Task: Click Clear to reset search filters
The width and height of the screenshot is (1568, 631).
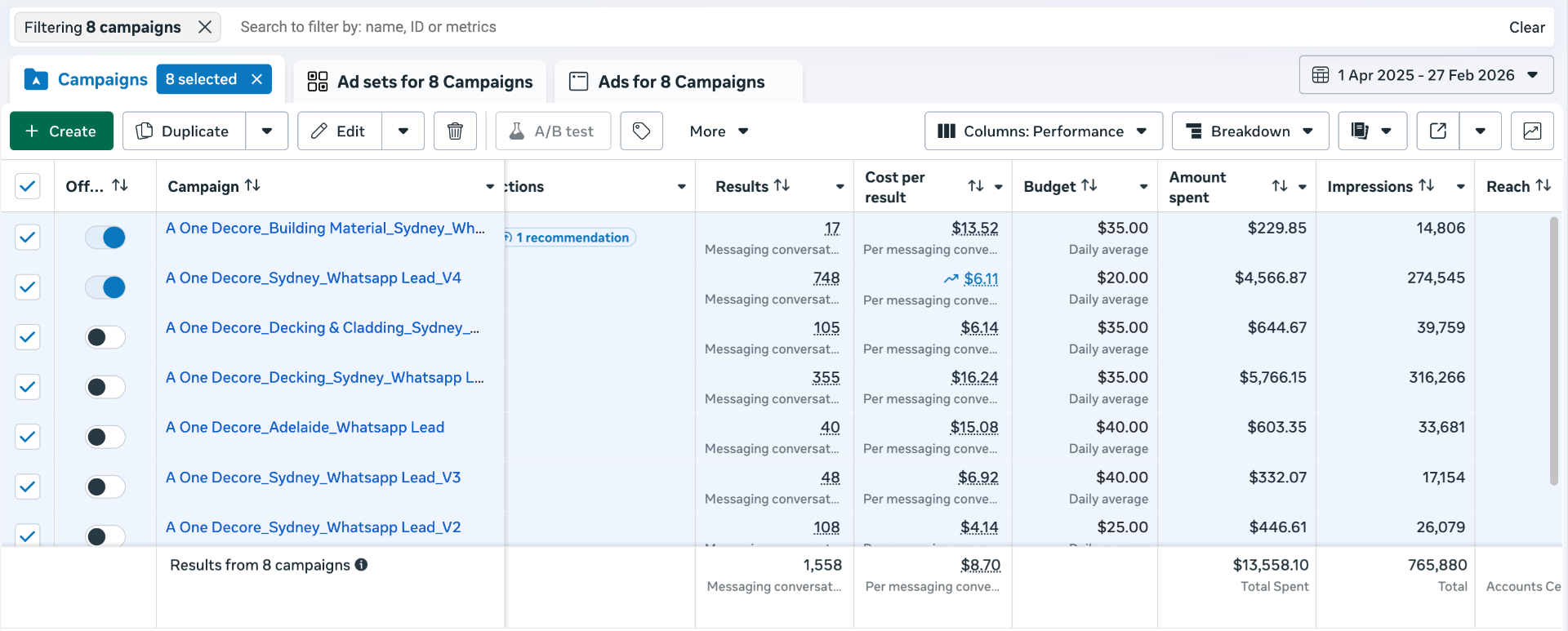Action: 1526,27
